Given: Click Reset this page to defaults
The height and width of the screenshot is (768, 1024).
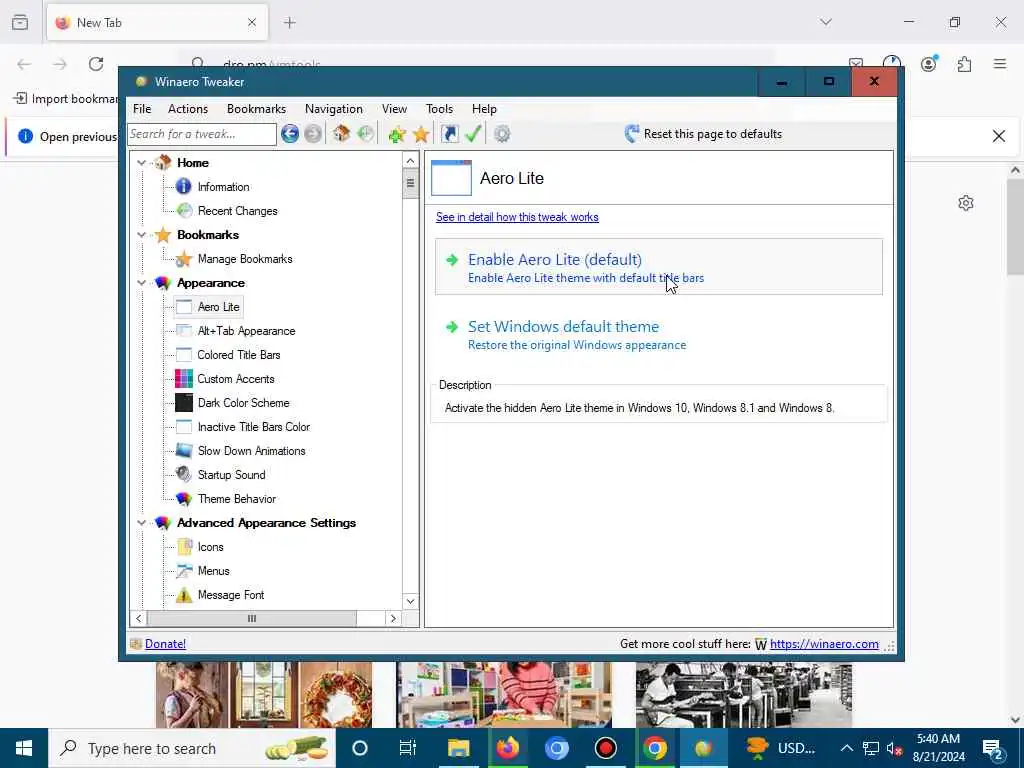Looking at the screenshot, I should point(703,134).
